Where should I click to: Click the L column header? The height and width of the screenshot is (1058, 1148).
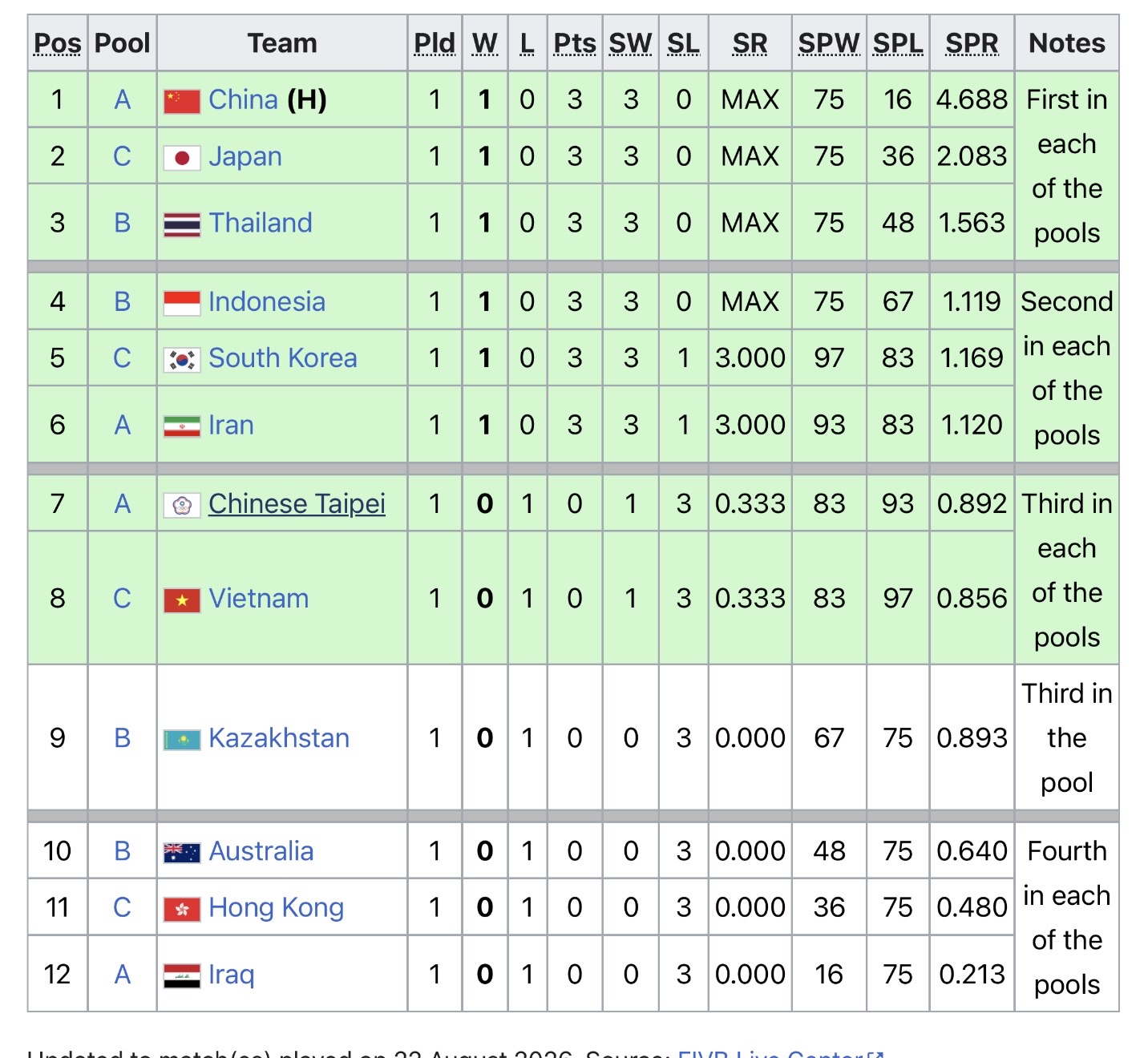pyautogui.click(x=528, y=43)
